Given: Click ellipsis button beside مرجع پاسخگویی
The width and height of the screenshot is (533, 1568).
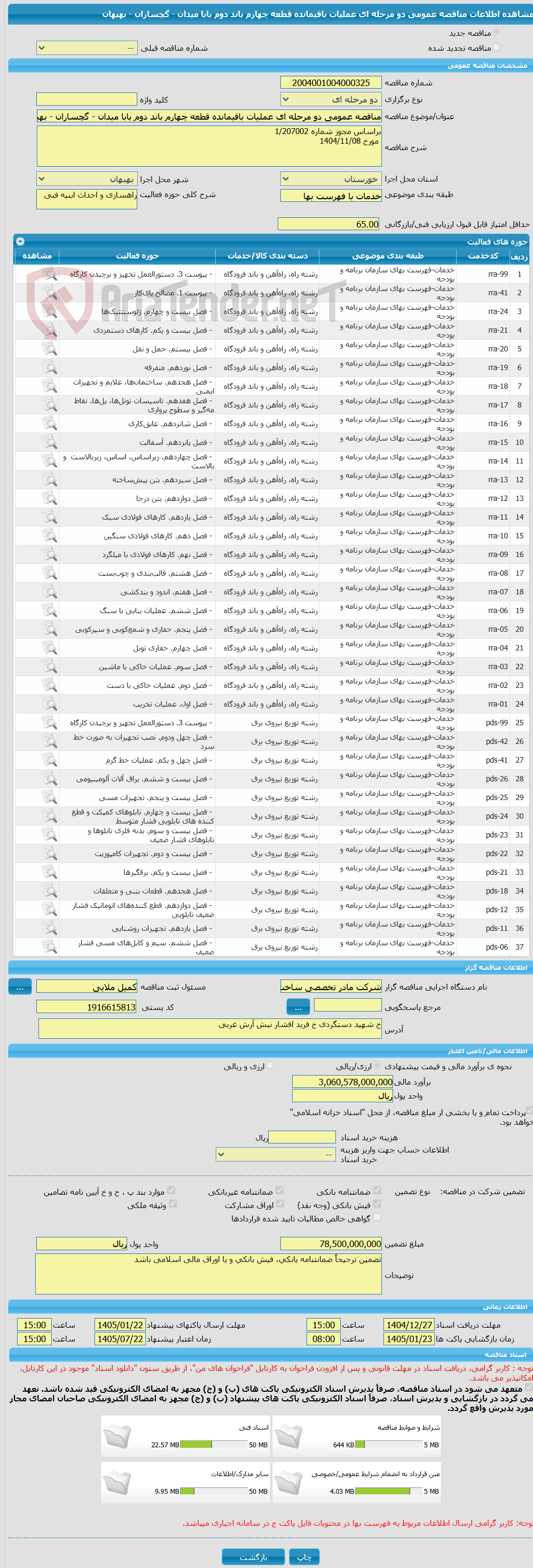Looking at the screenshot, I should [x=298, y=1007].
